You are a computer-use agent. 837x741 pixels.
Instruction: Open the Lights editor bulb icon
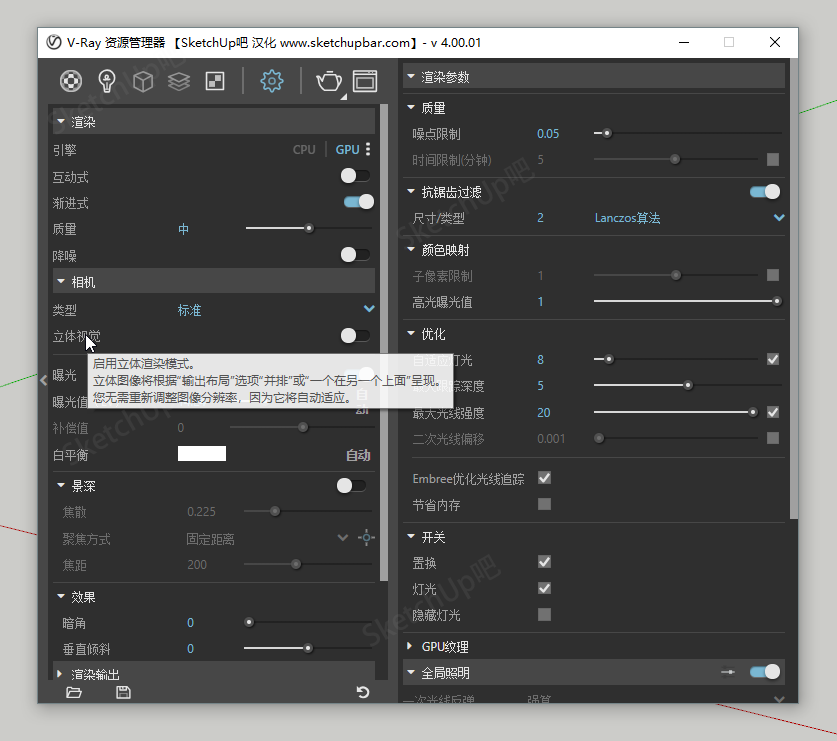[x=107, y=82]
